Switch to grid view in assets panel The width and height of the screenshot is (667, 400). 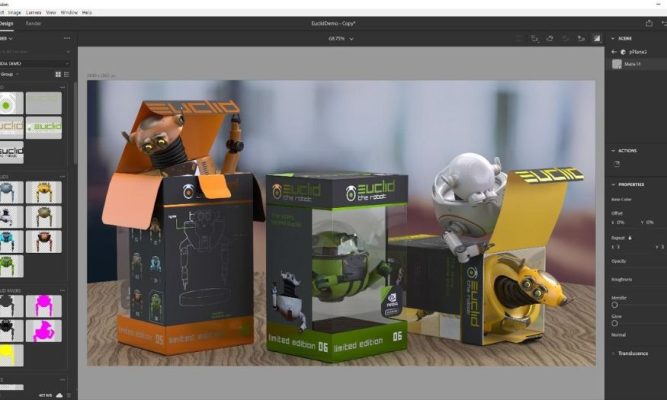56,74
